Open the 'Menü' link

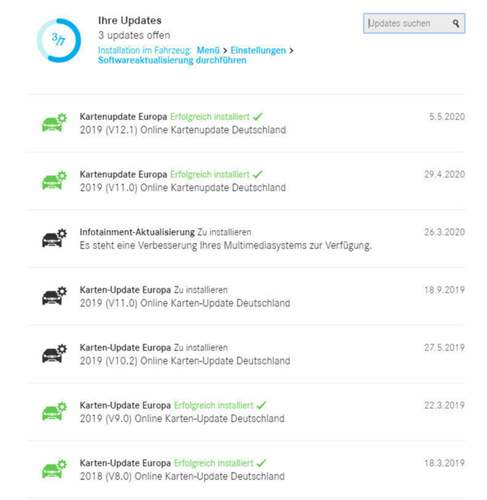click(208, 50)
